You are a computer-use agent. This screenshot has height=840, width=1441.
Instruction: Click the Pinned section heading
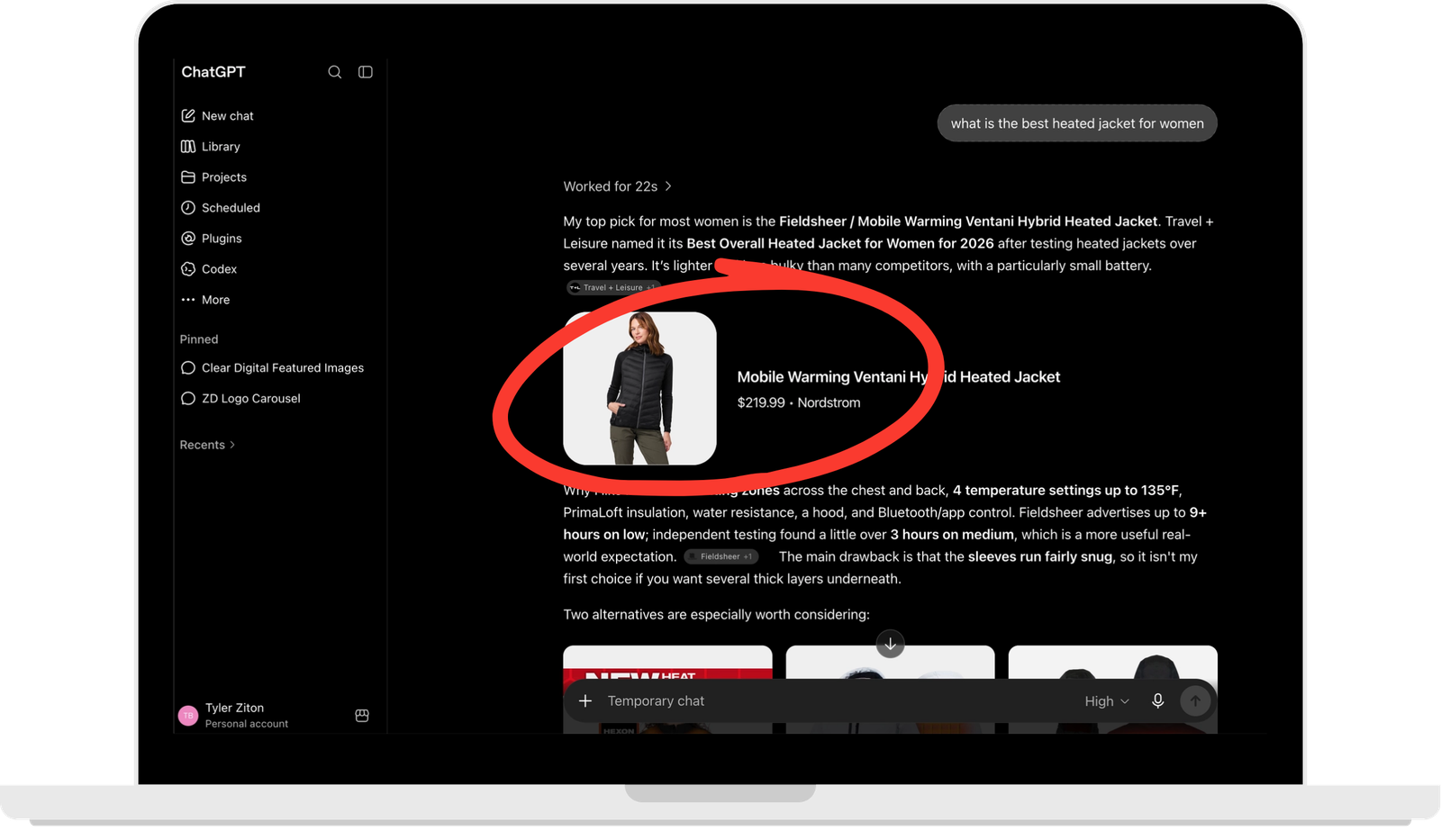click(199, 339)
